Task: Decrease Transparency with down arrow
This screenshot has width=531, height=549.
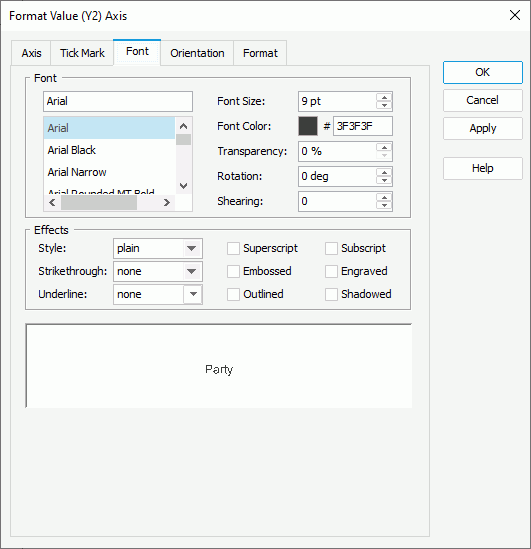Action: click(384, 156)
